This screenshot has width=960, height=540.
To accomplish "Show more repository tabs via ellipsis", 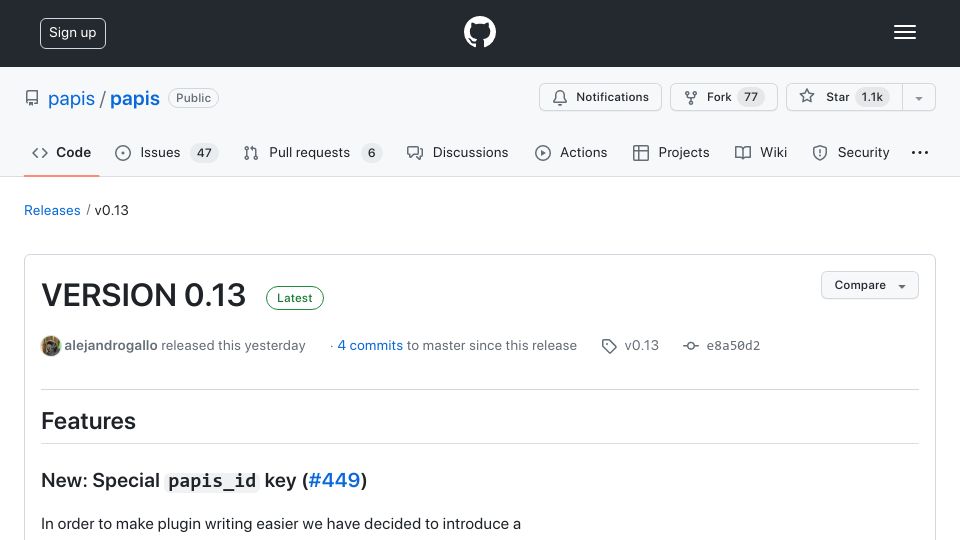I will coord(920,152).
